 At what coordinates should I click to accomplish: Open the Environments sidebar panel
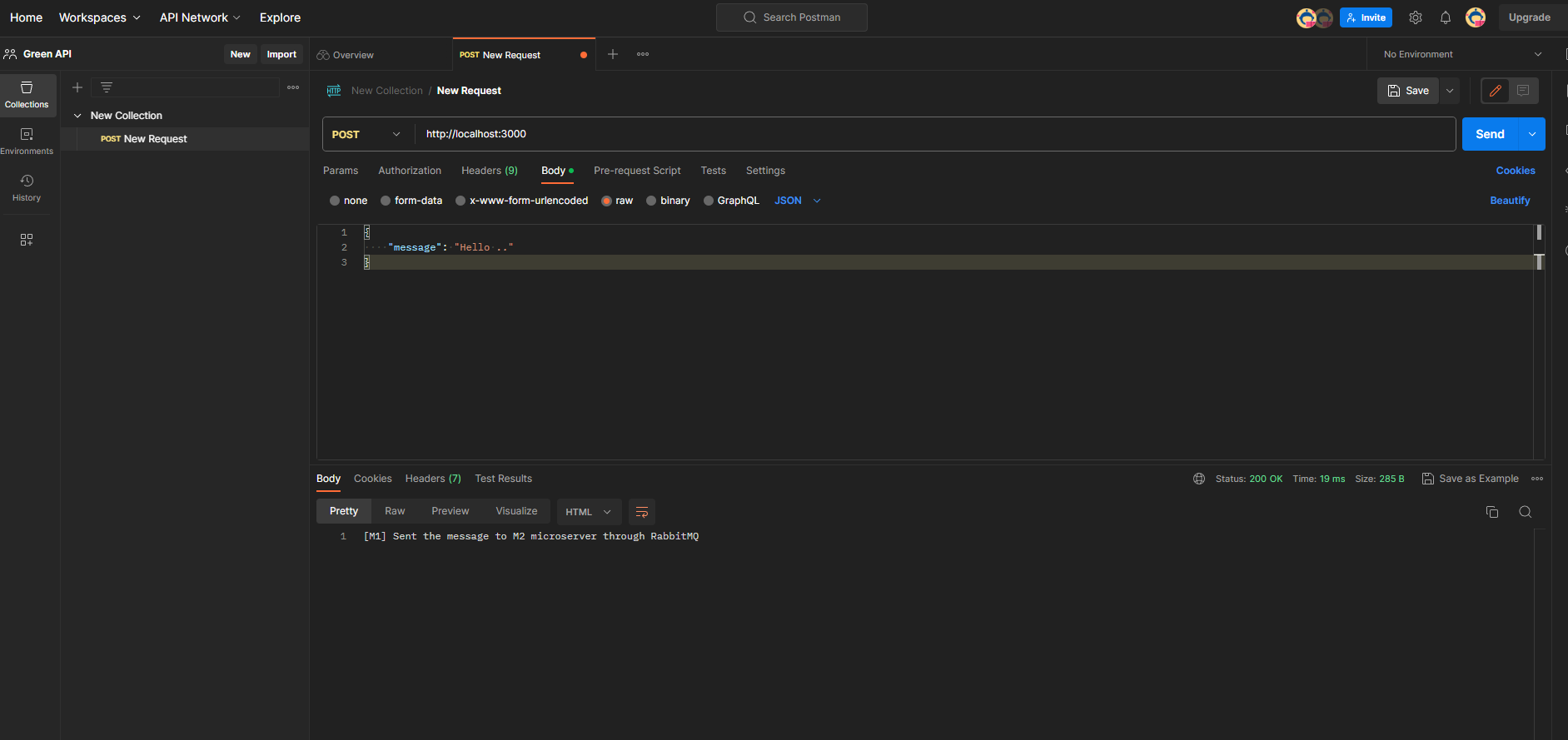[27, 142]
